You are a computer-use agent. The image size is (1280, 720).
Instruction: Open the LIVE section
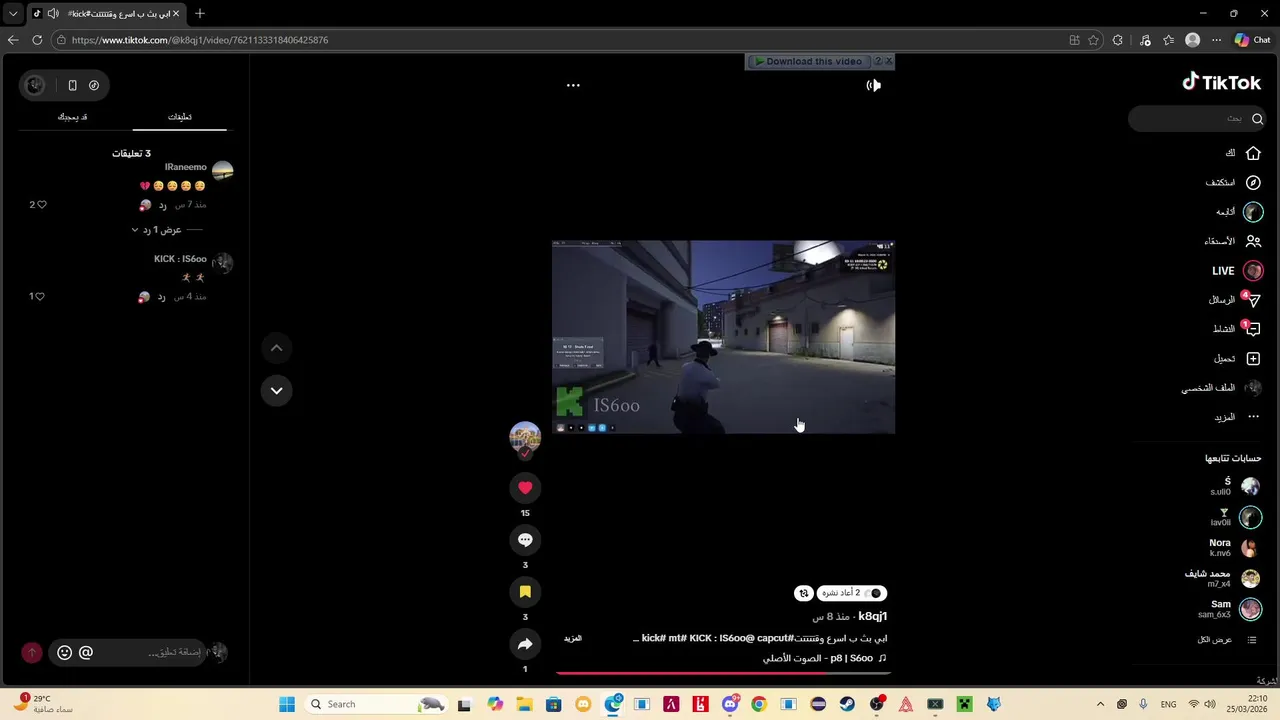coord(1238,271)
